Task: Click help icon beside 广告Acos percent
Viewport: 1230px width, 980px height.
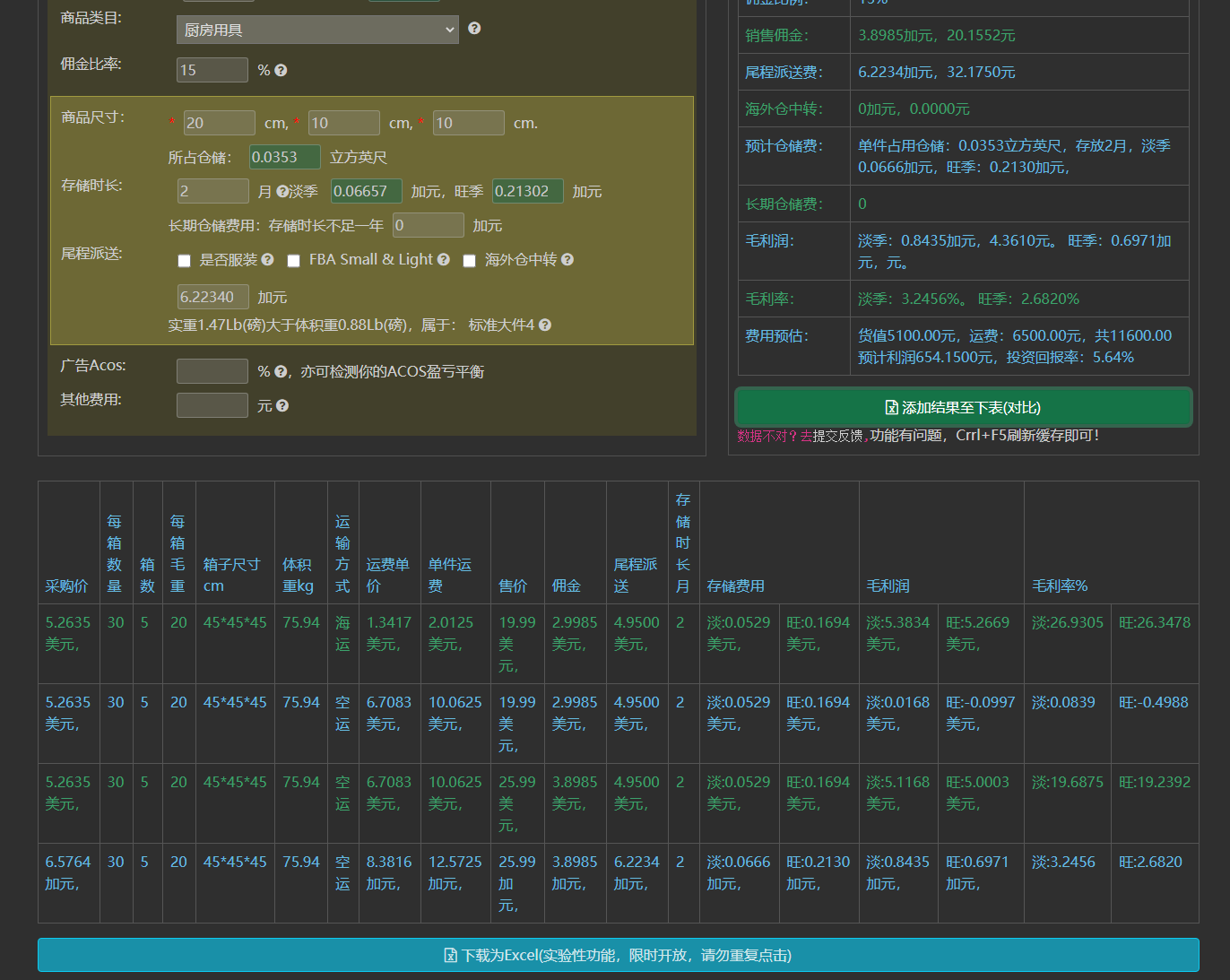Action: pos(281,371)
